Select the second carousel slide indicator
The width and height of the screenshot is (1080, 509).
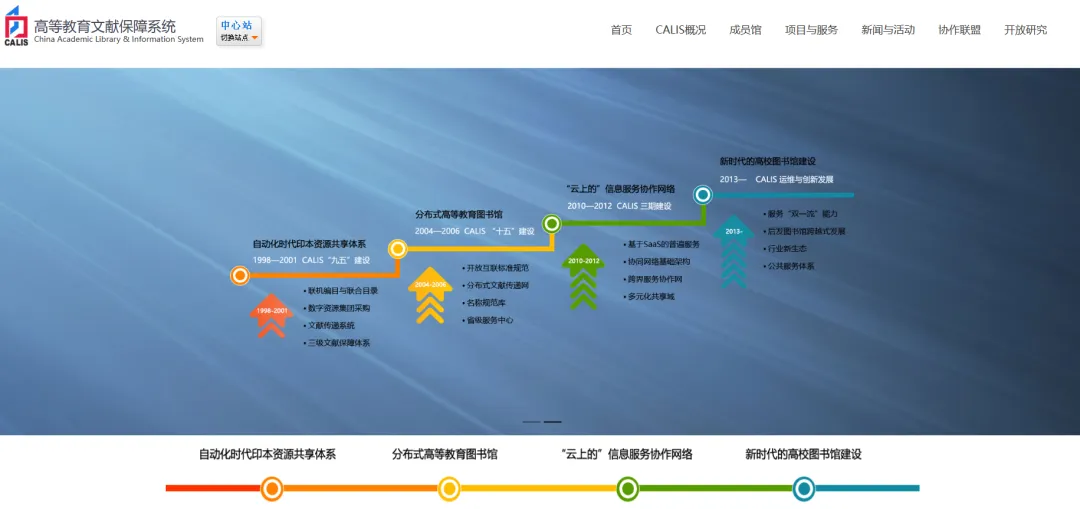pos(552,422)
